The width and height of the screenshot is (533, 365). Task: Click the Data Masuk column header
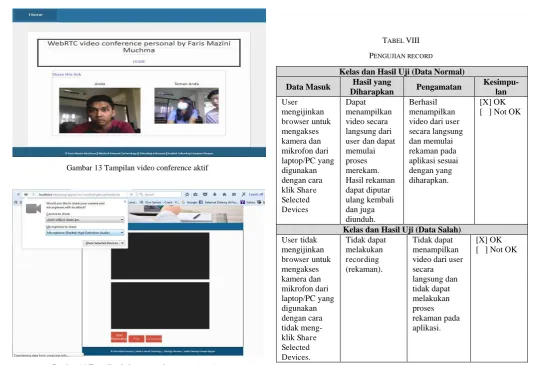(x=308, y=87)
